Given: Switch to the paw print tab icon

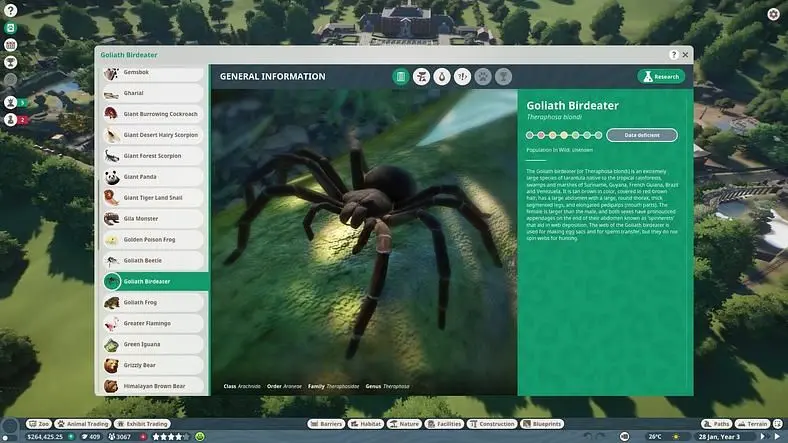Looking at the screenshot, I should [483, 76].
